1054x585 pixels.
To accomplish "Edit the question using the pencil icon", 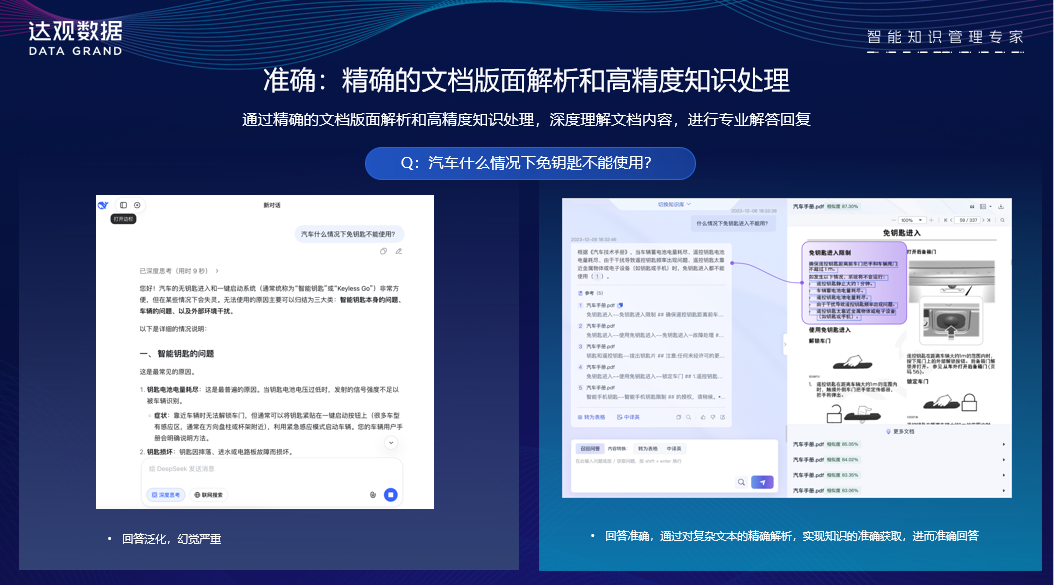I will pyautogui.click(x=397, y=253).
